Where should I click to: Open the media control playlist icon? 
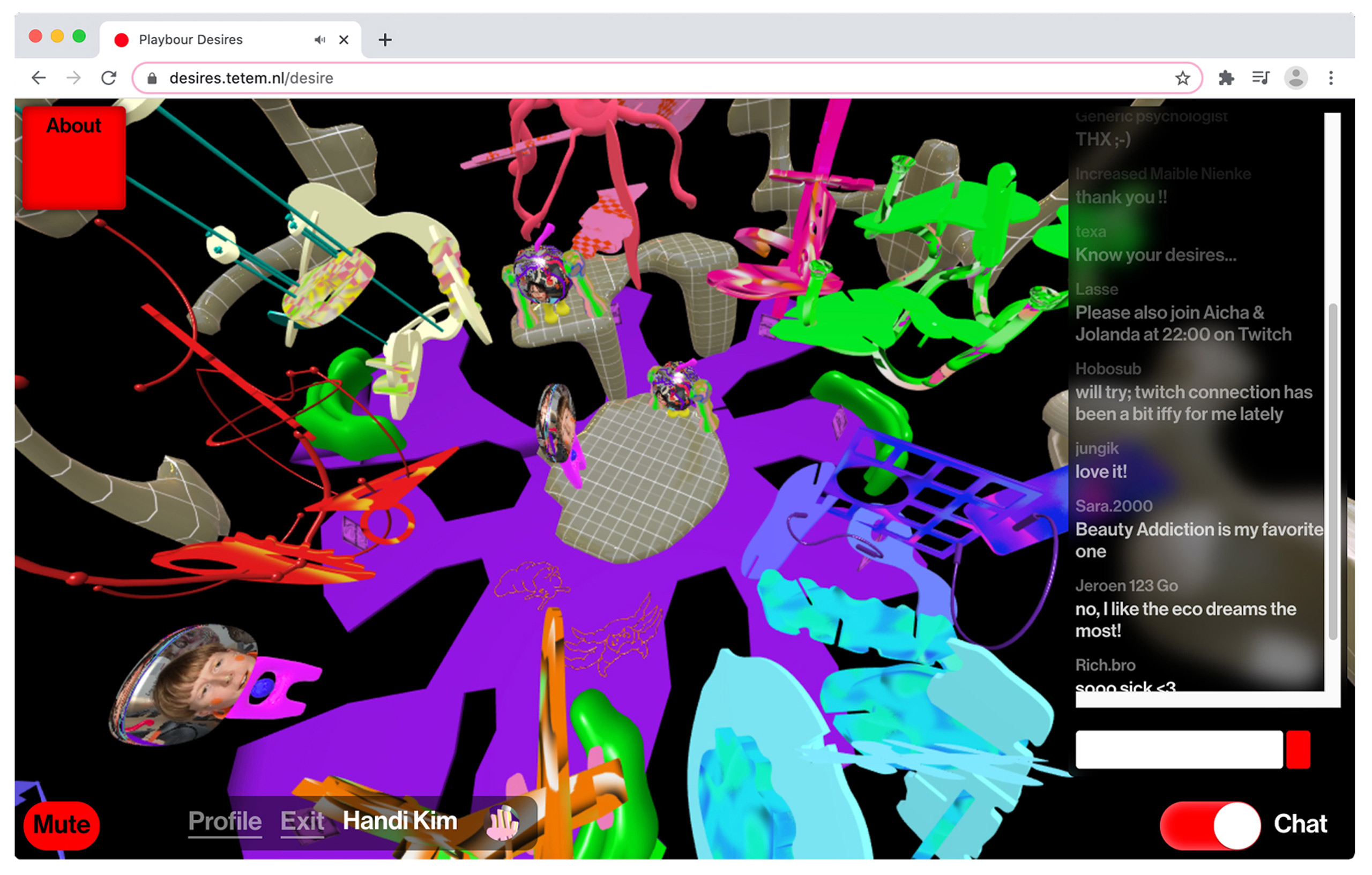coord(1261,78)
